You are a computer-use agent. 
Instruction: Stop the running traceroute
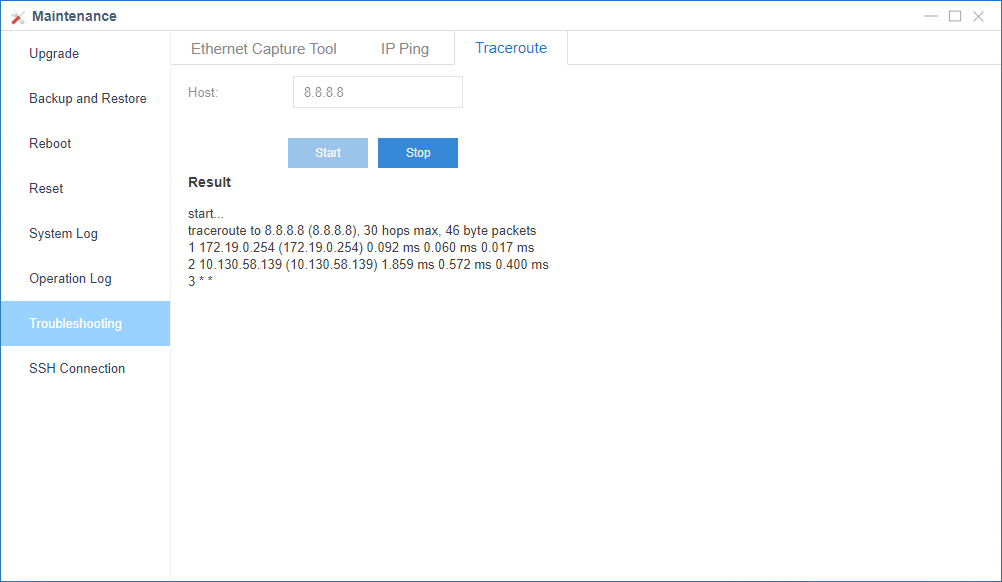pyautogui.click(x=418, y=153)
